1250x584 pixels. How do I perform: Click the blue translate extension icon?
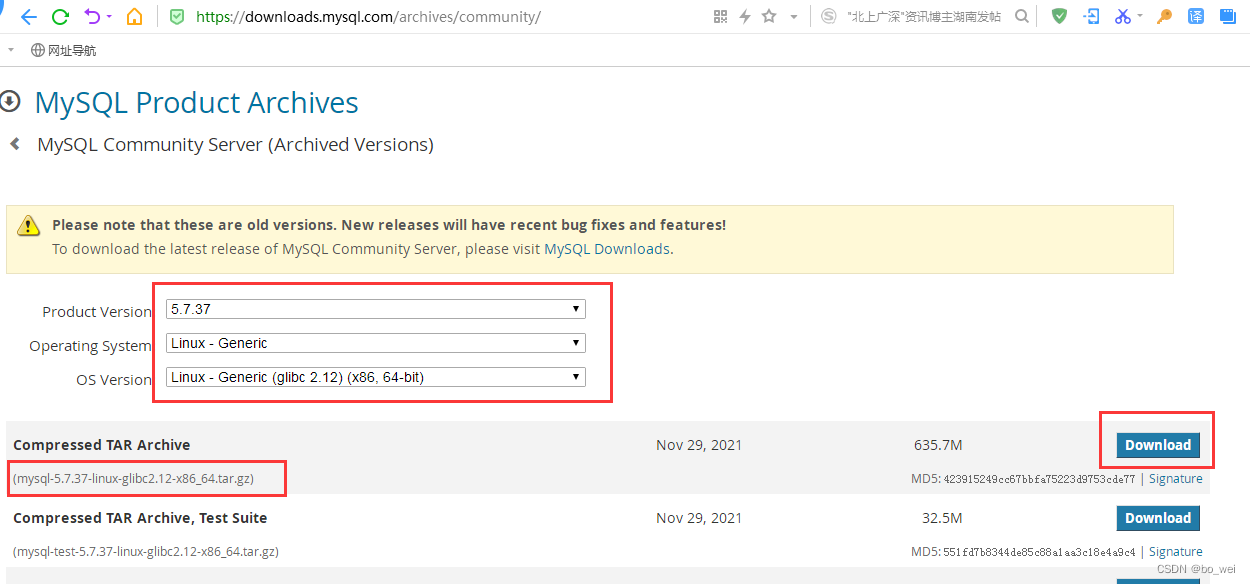click(1196, 17)
